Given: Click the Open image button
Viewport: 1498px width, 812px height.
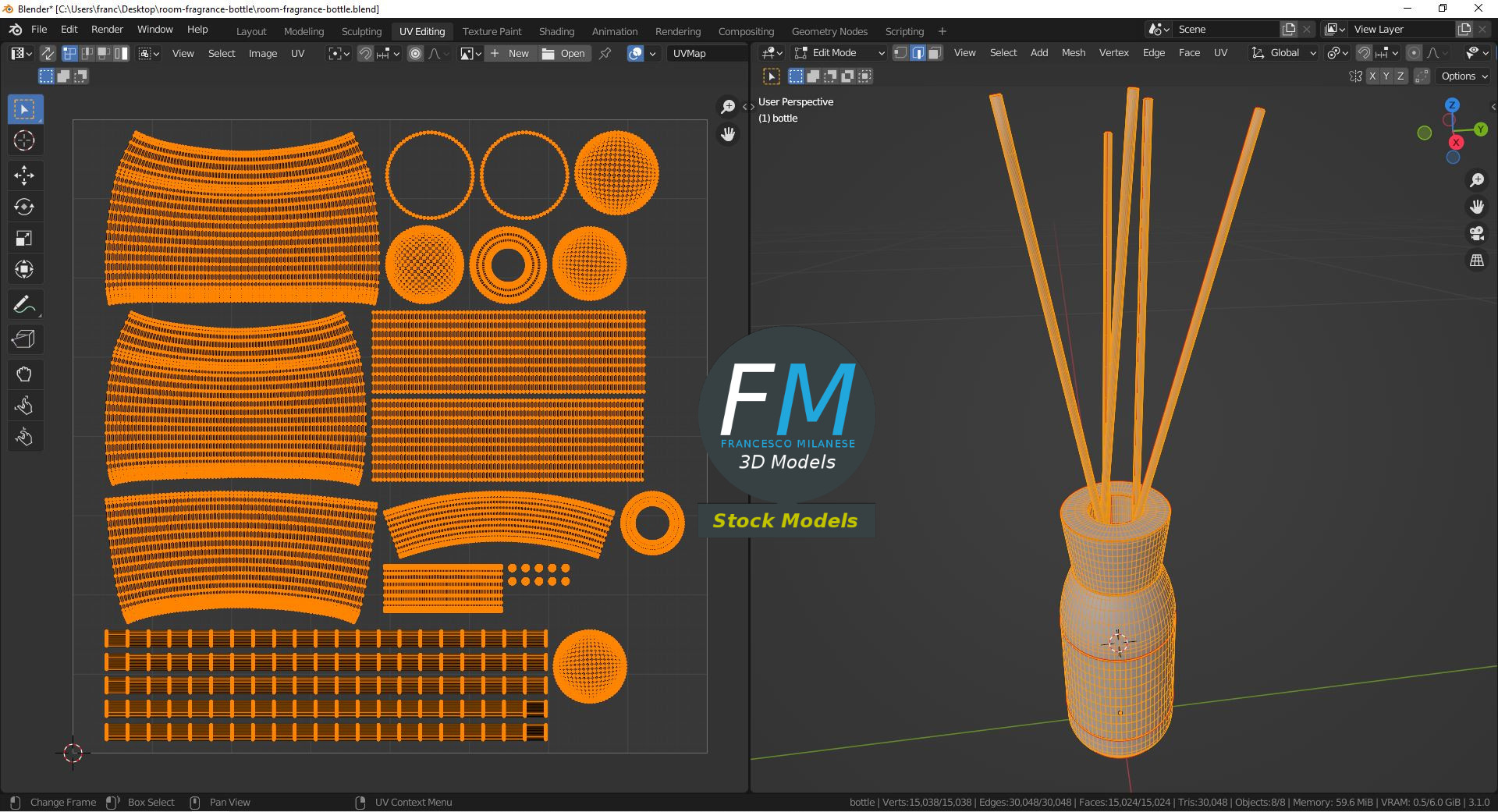Looking at the screenshot, I should 564,54.
